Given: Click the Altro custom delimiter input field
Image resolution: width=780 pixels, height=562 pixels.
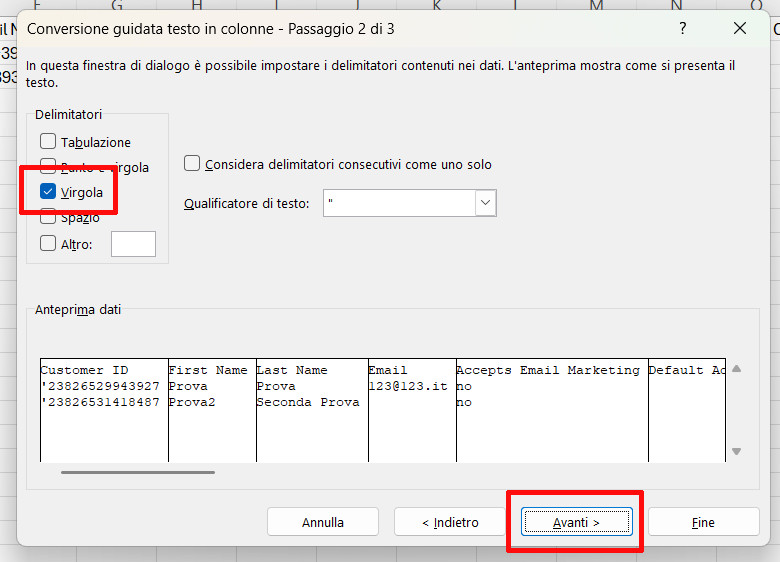Looking at the screenshot, I should pos(133,244).
